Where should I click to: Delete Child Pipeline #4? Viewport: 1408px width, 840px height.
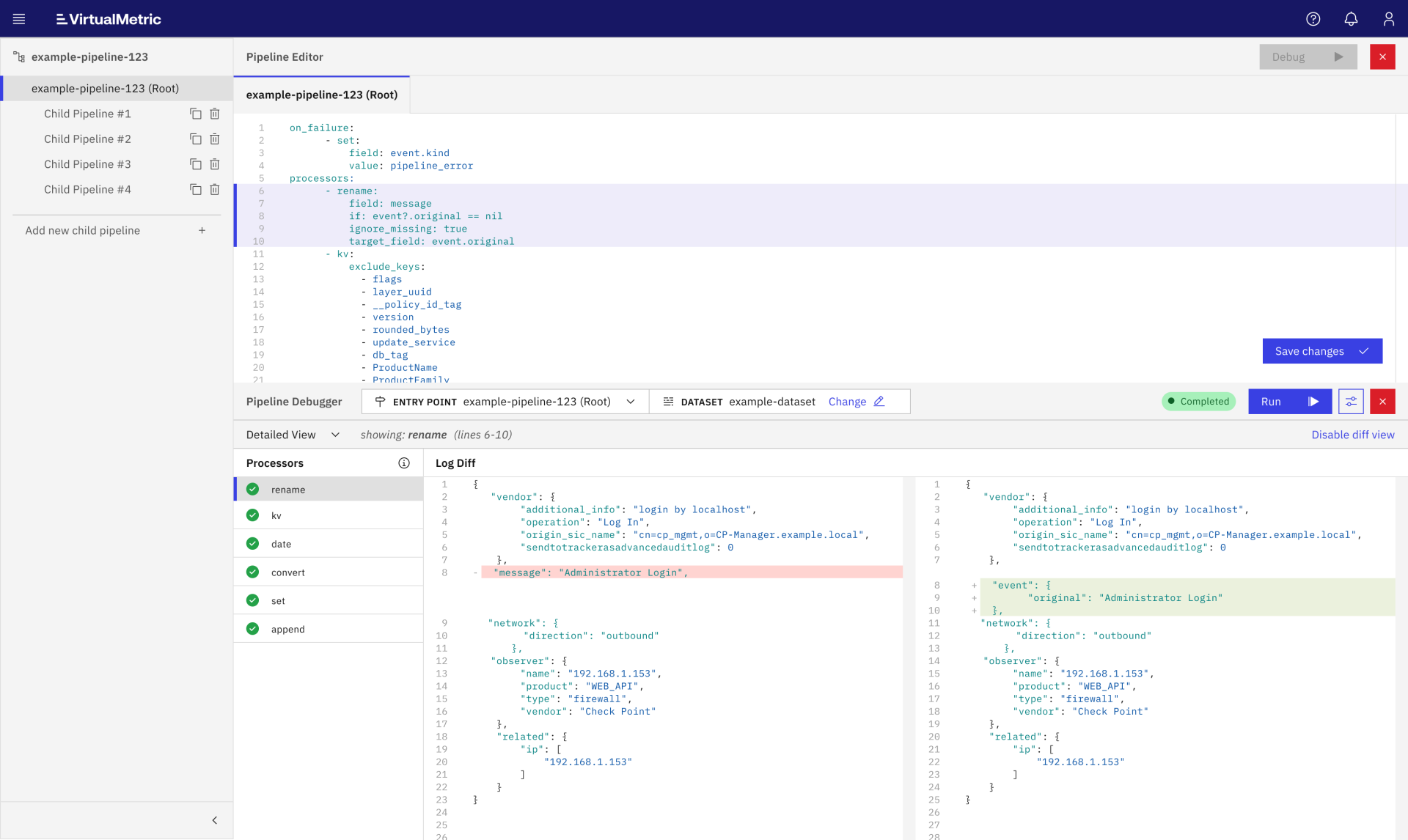(215, 189)
